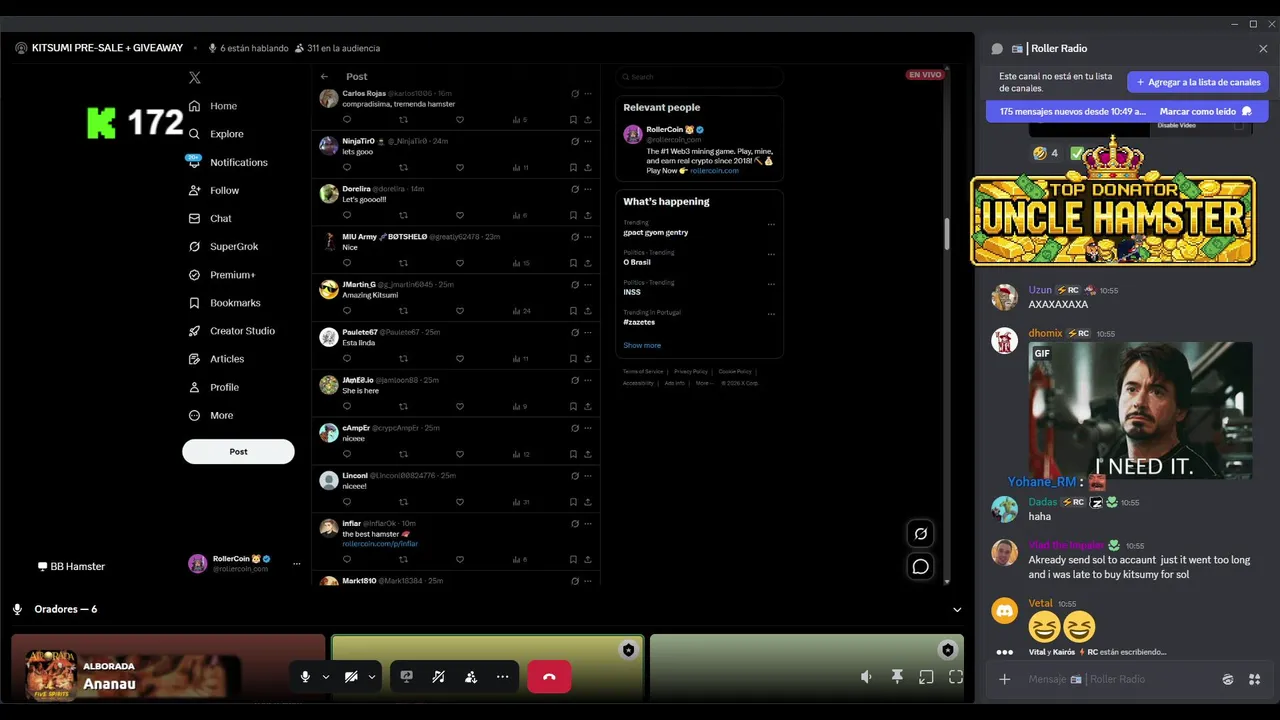
Task: Click the speech bubble icon beside Roller Radio
Action: click(x=997, y=48)
